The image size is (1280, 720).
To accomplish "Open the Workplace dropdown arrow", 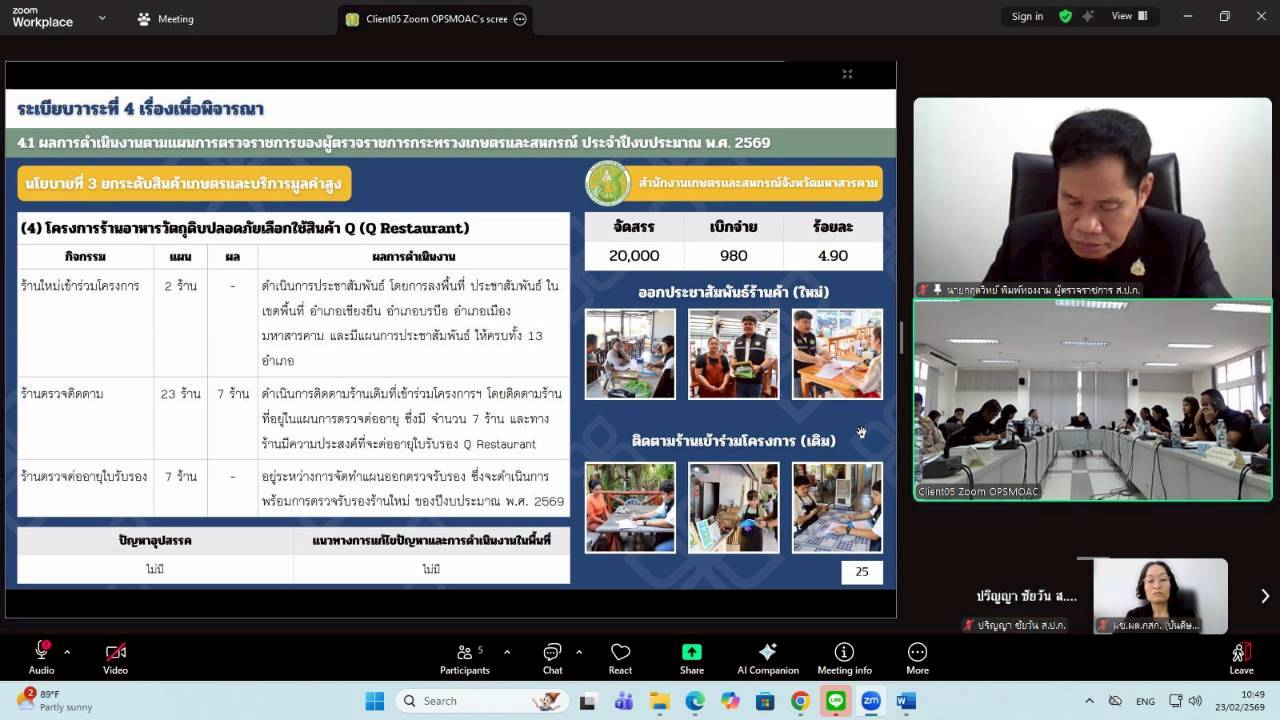I will (100, 18).
